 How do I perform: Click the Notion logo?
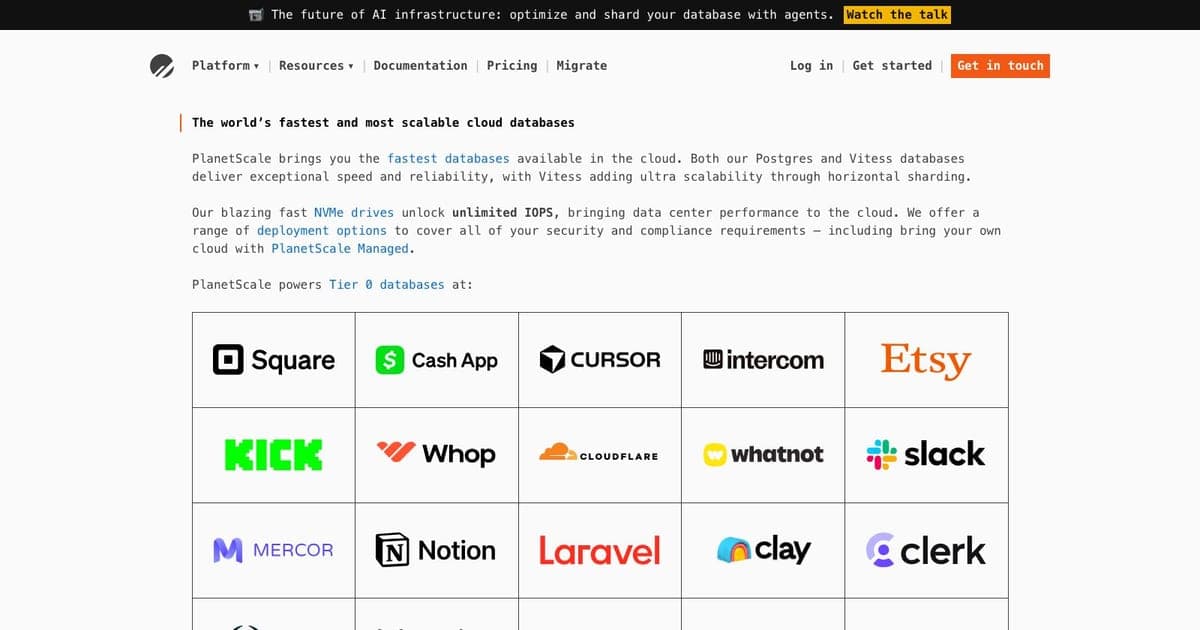point(436,550)
